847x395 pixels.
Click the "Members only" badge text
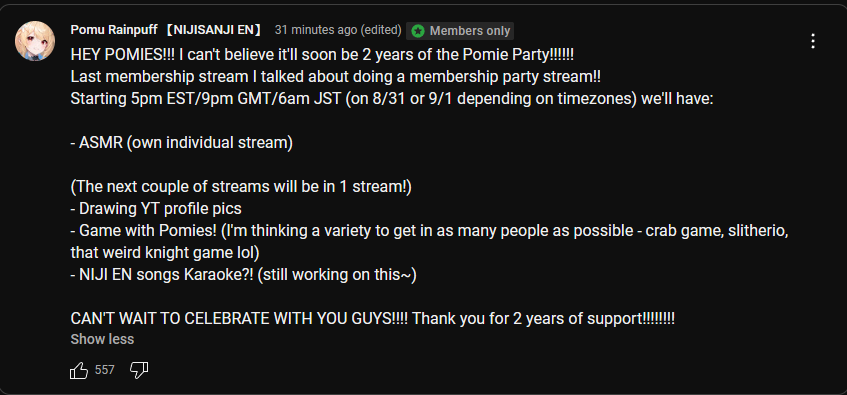pyautogui.click(x=470, y=31)
